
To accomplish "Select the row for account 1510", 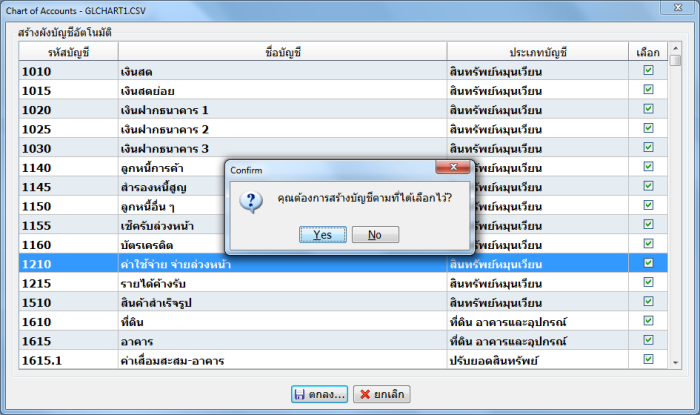I will tap(68, 302).
